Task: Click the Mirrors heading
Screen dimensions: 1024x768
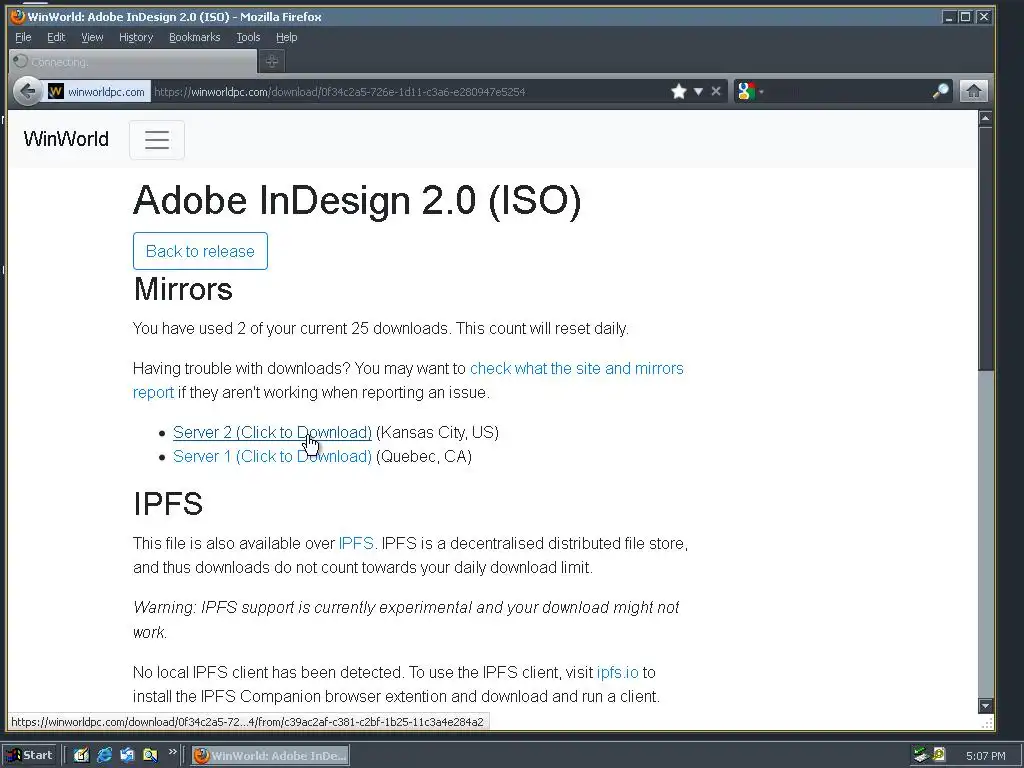Action: point(183,289)
